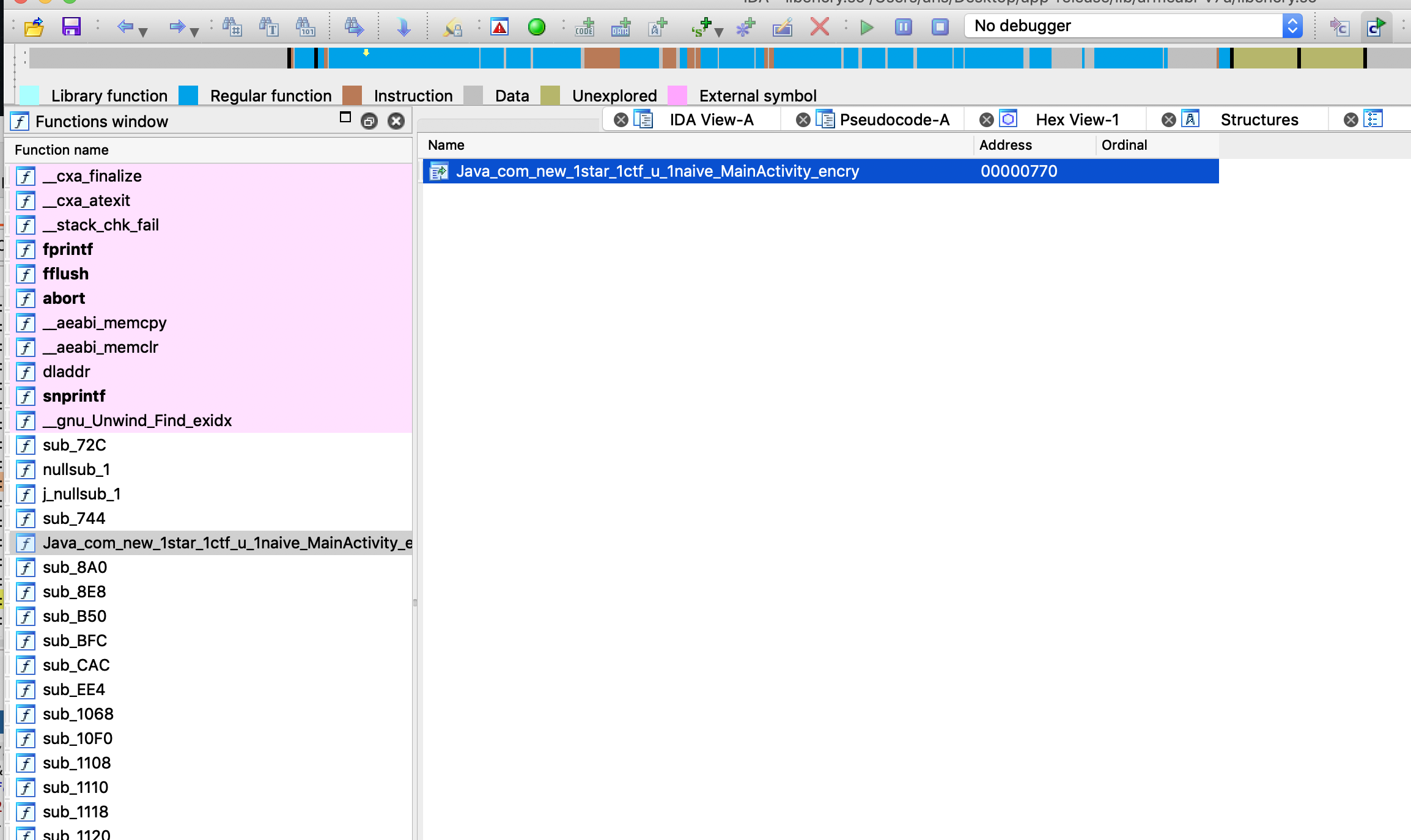This screenshot has height=840, width=1411.
Task: Sort exports by Ordinal column header
Action: pos(1157,145)
